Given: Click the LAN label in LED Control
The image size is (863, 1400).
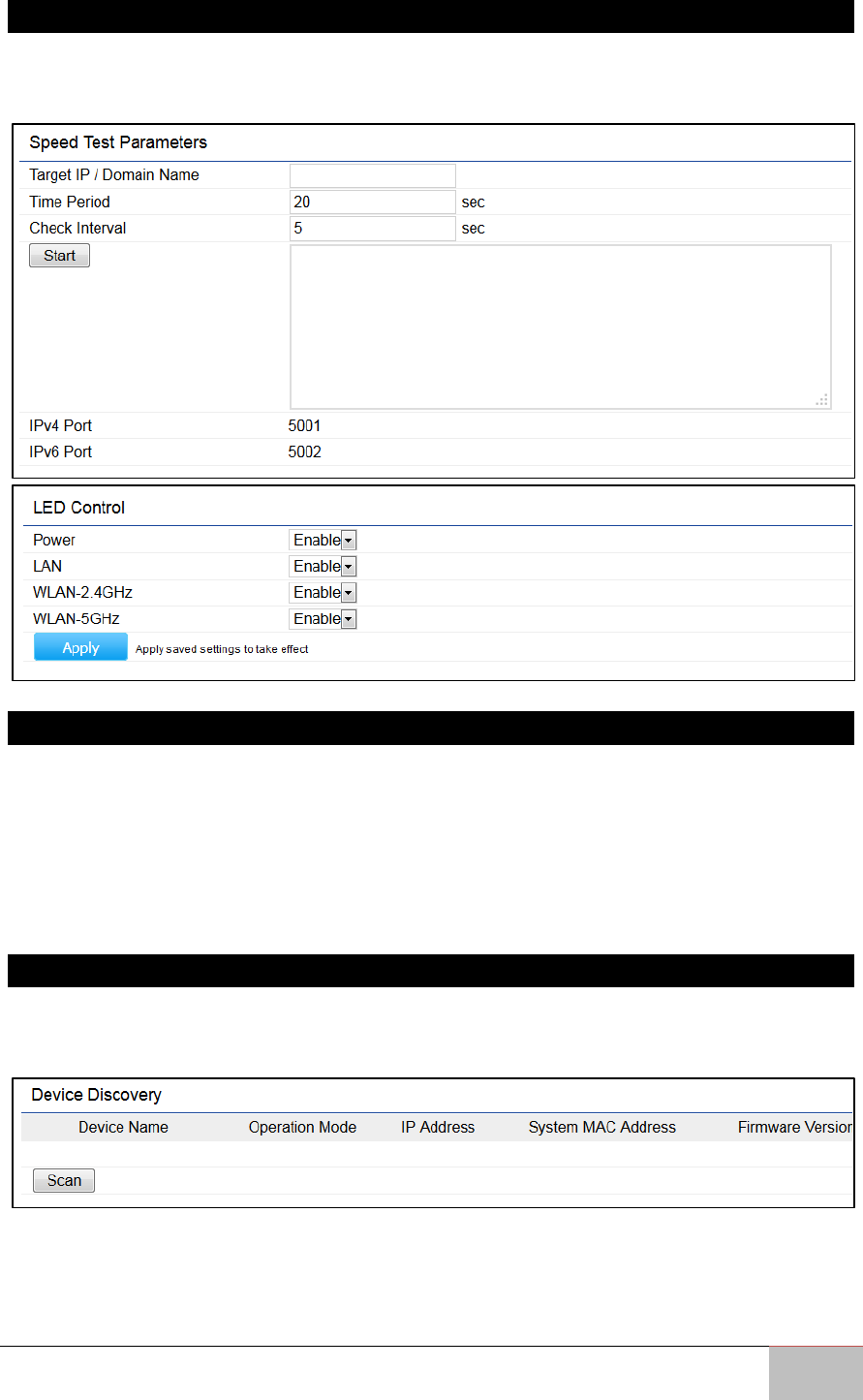Looking at the screenshot, I should click(47, 566).
